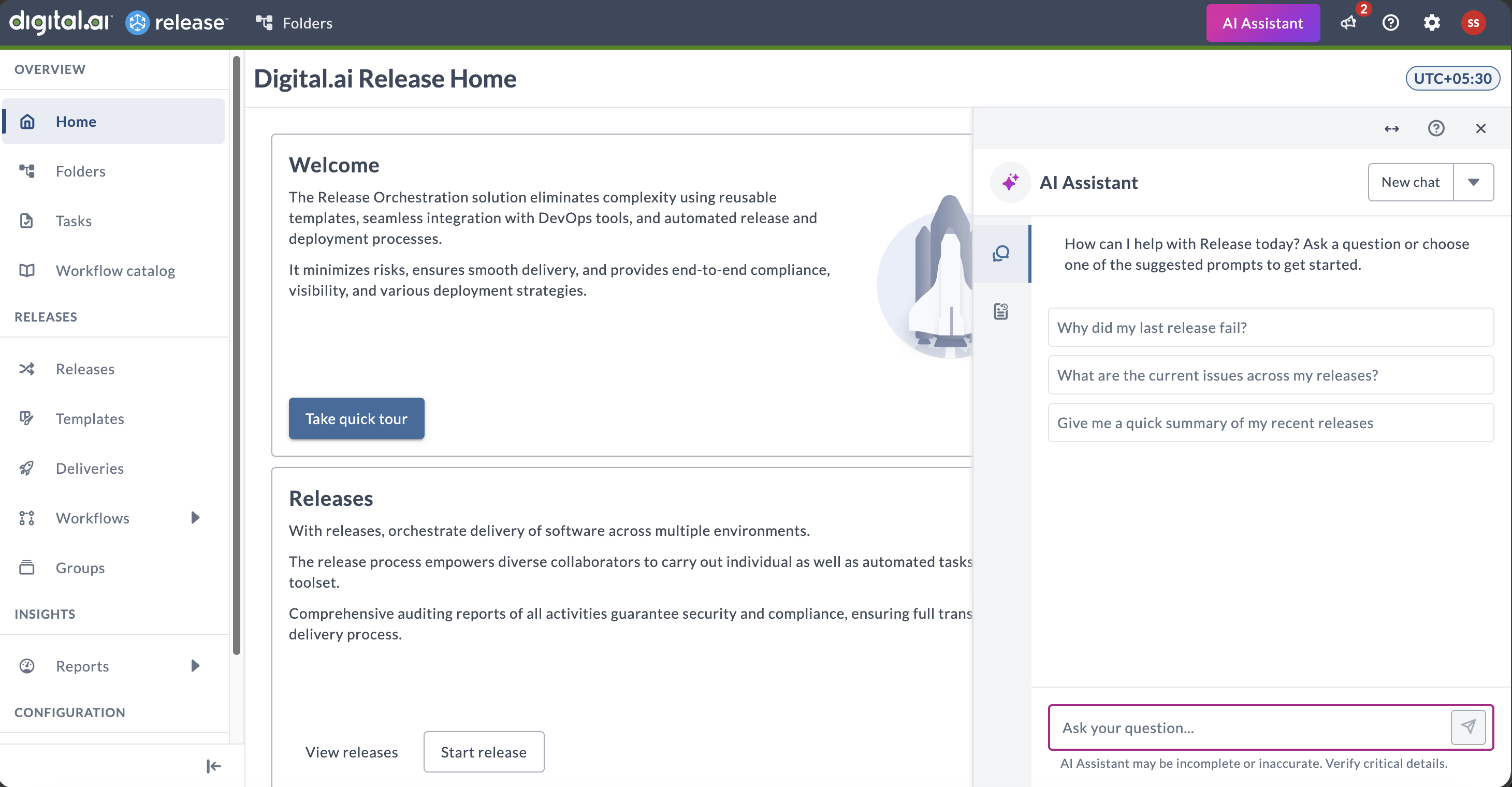This screenshot has height=787, width=1512.
Task: Go to Home in sidebar
Action: [113, 122]
